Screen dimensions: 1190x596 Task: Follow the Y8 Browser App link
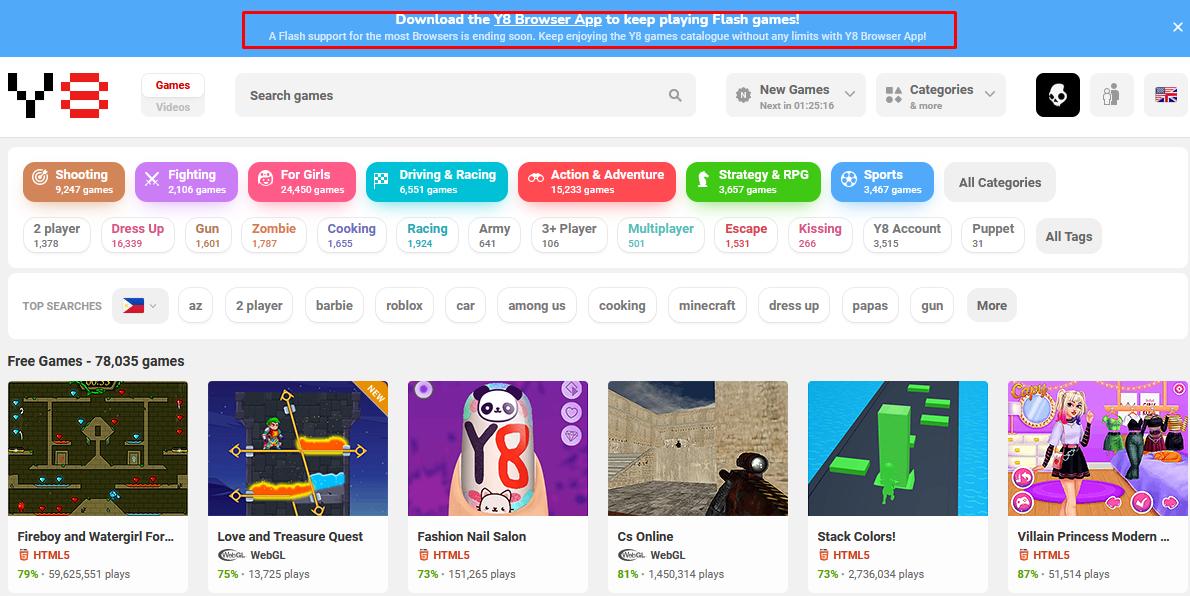click(547, 19)
